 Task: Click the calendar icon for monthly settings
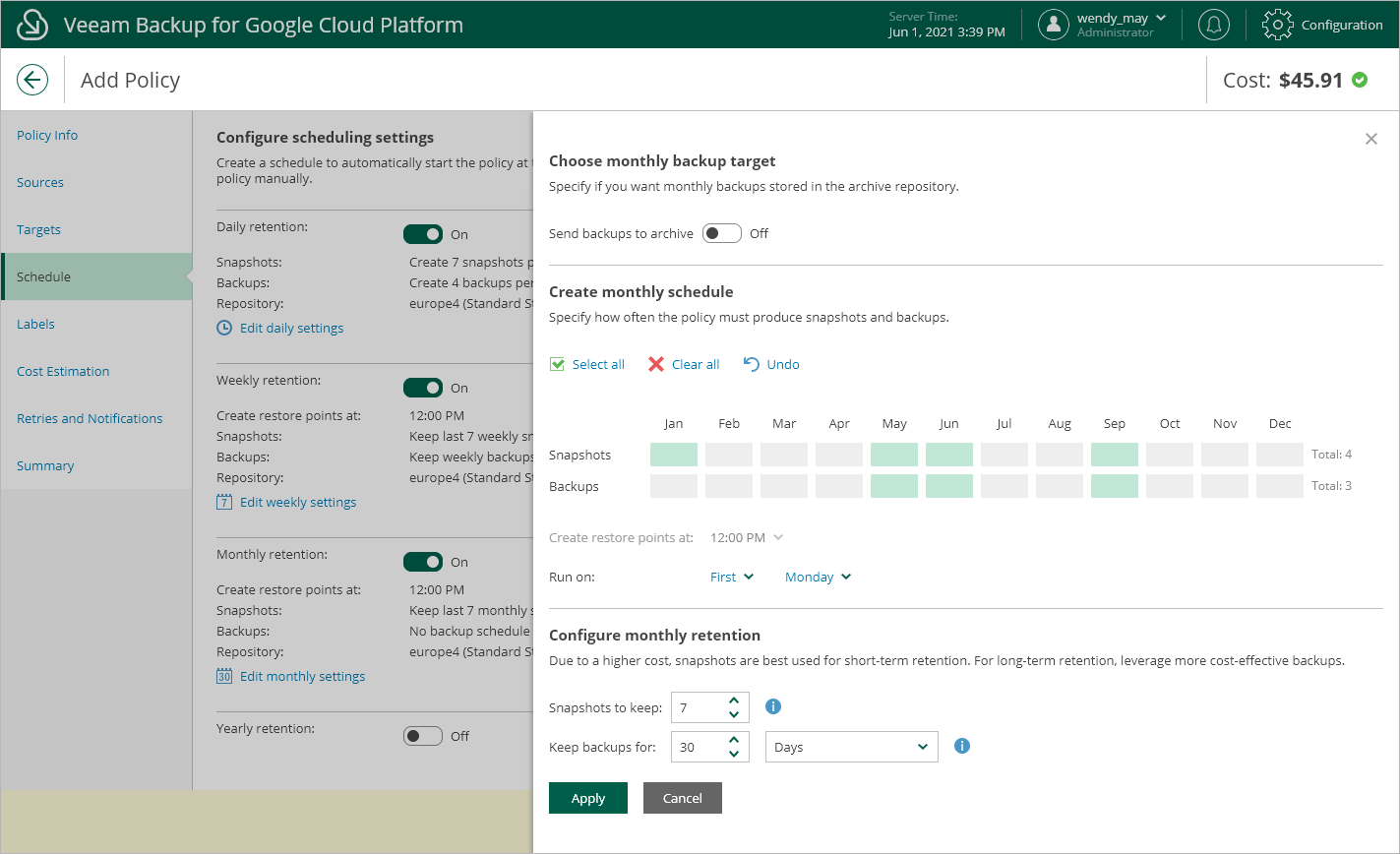(224, 676)
